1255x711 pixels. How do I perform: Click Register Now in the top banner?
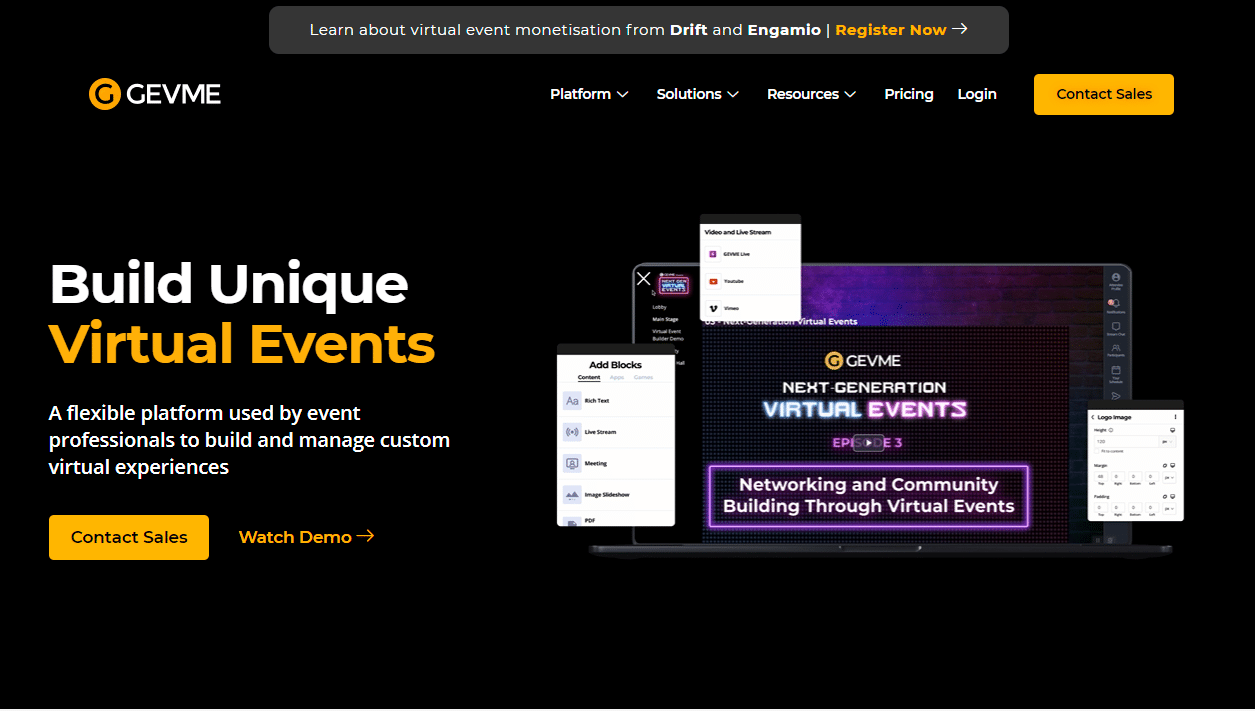point(900,30)
